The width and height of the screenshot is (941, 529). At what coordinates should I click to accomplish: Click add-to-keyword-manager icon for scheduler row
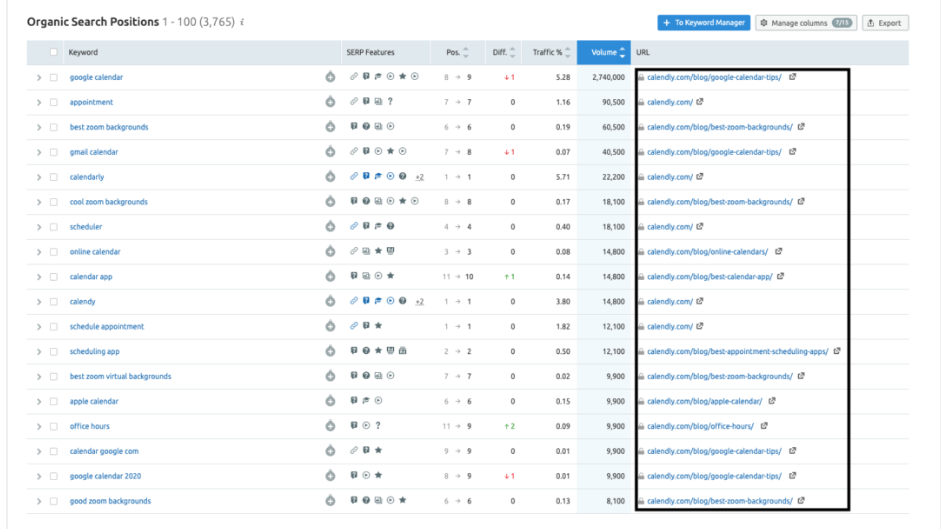point(330,227)
